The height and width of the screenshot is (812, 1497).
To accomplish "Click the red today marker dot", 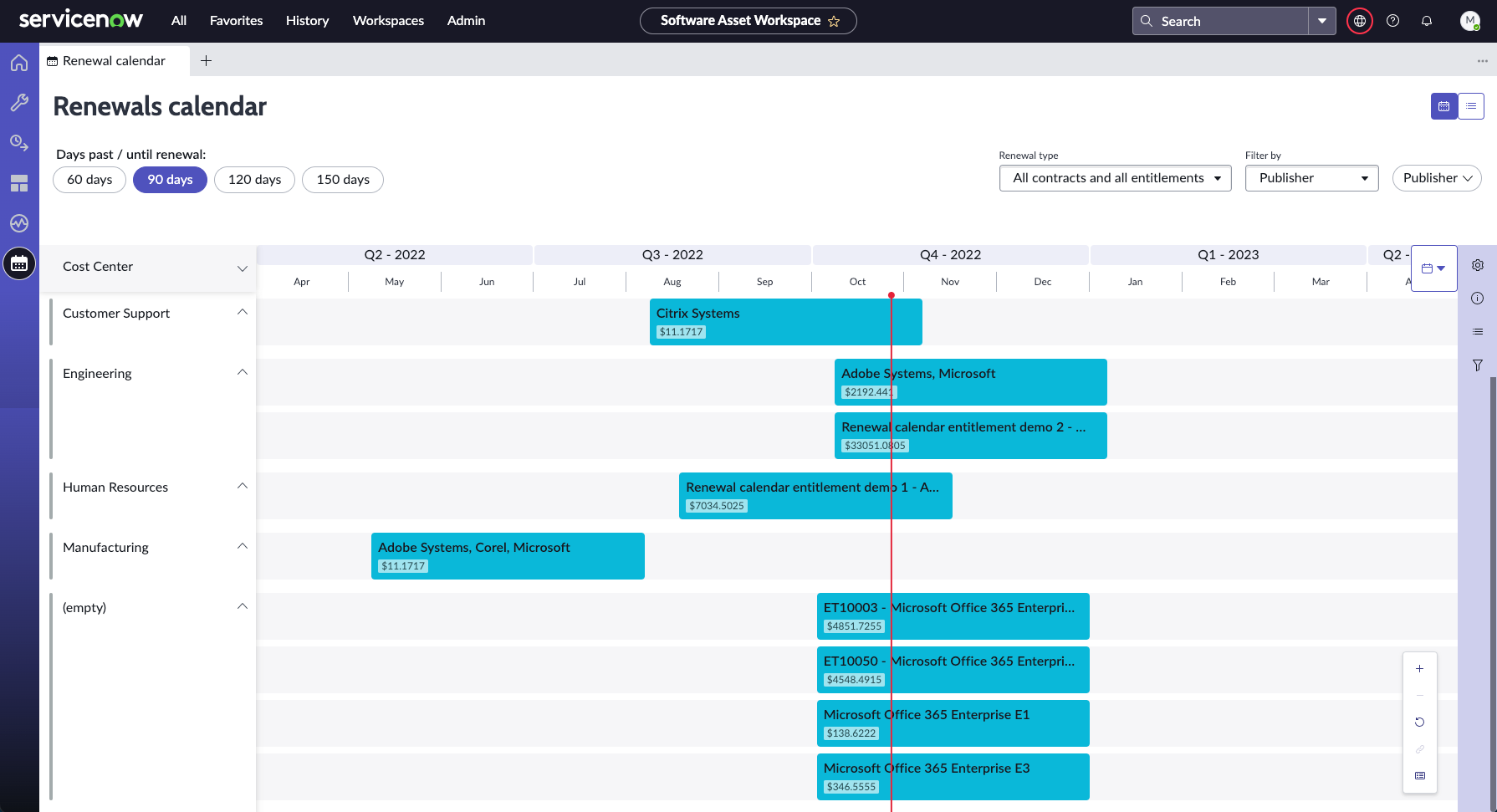I will (x=892, y=295).
